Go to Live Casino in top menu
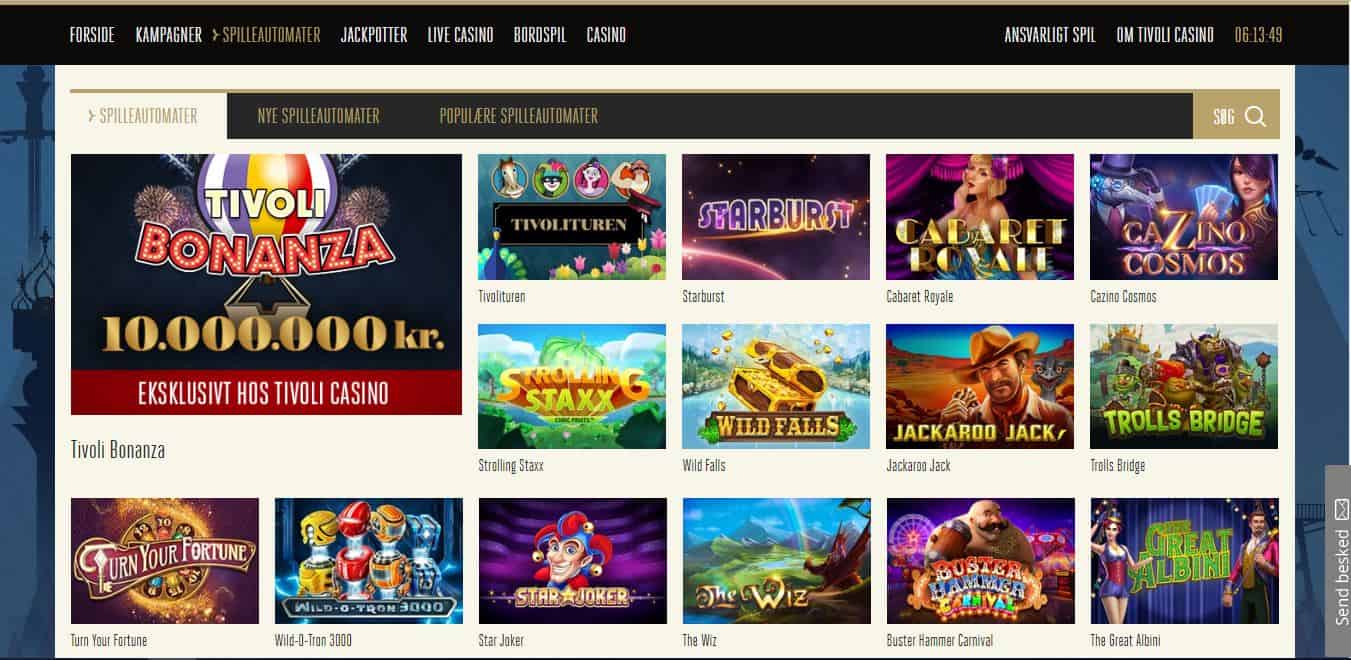1351x660 pixels. (x=461, y=35)
